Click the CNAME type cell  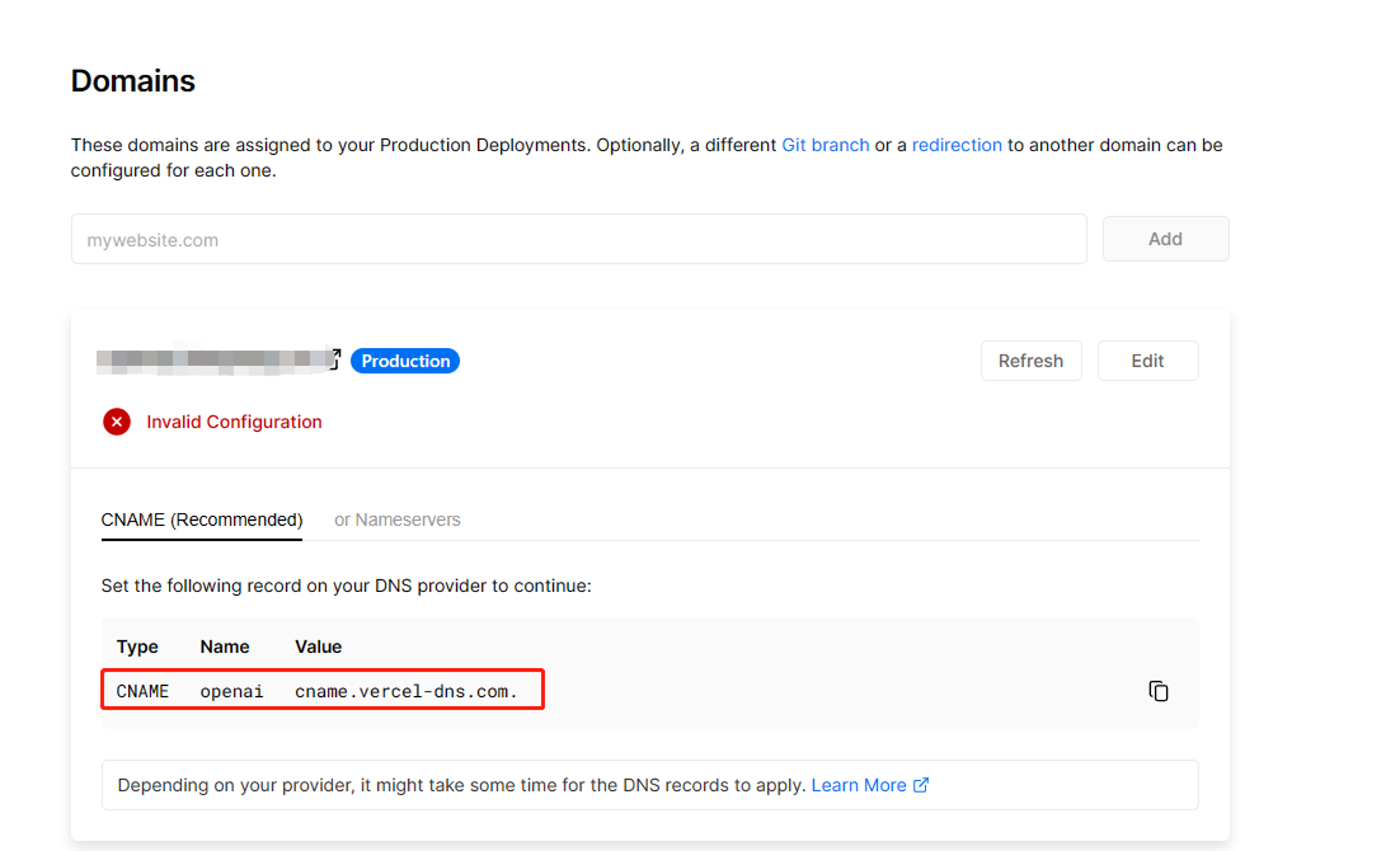[x=143, y=691]
